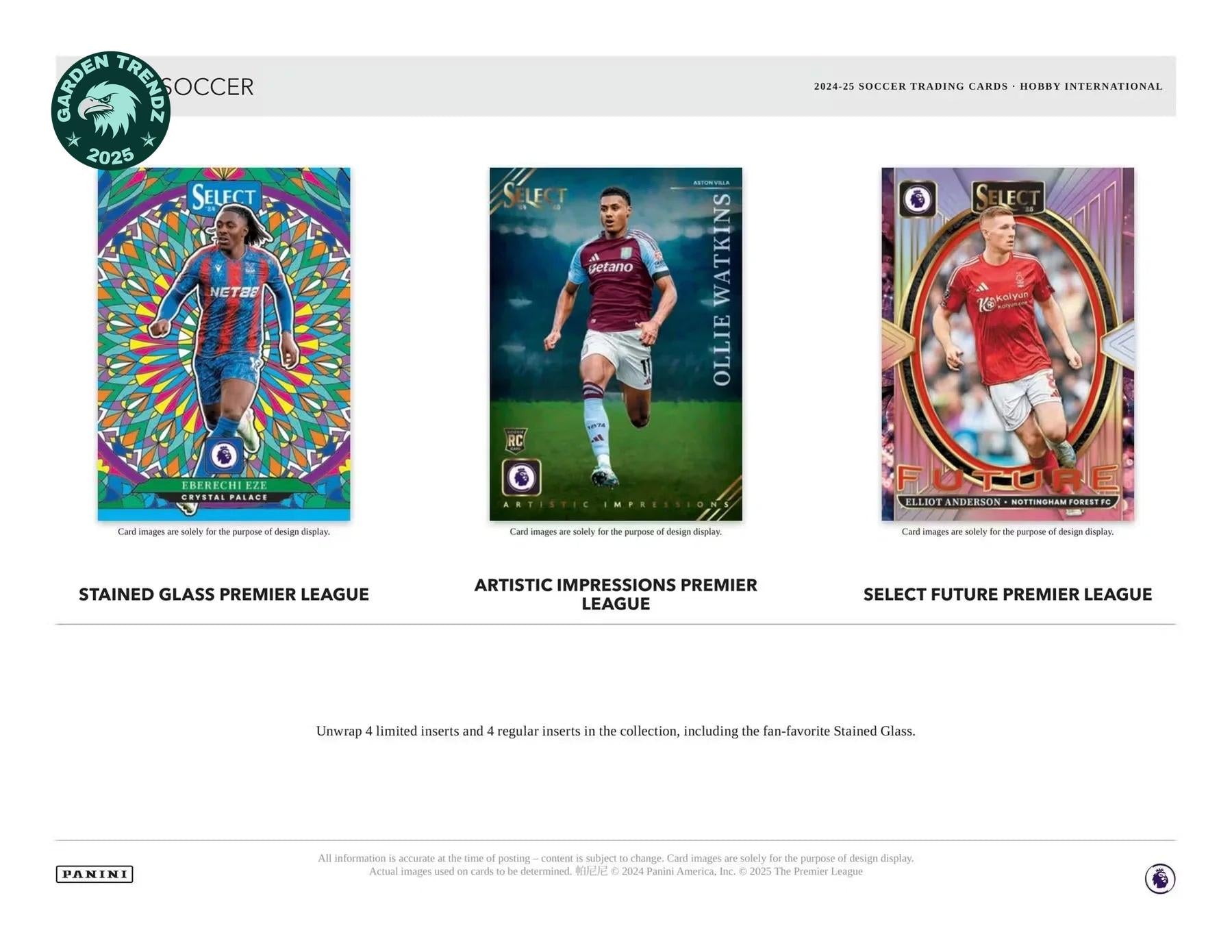This screenshot has height=952, width=1232.
Task: Click the FUTURE text on the Anderson card
Action: click(x=1008, y=478)
